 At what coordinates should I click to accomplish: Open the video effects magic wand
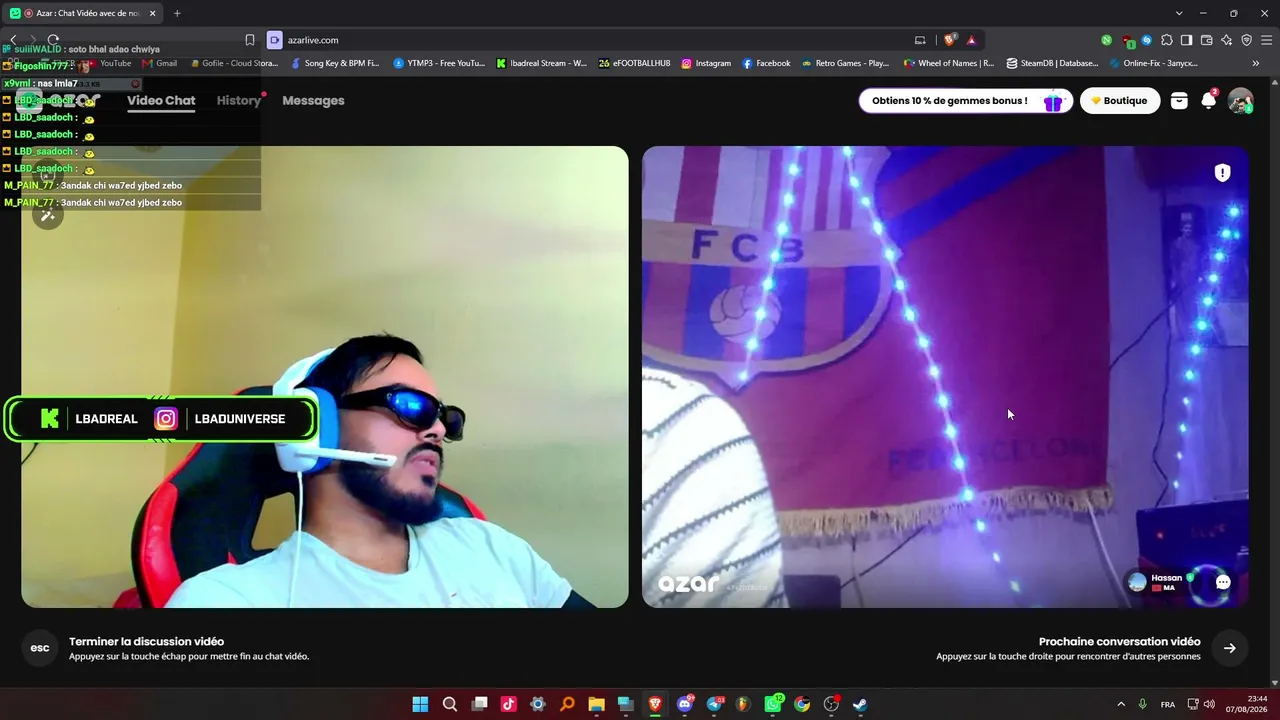click(47, 214)
